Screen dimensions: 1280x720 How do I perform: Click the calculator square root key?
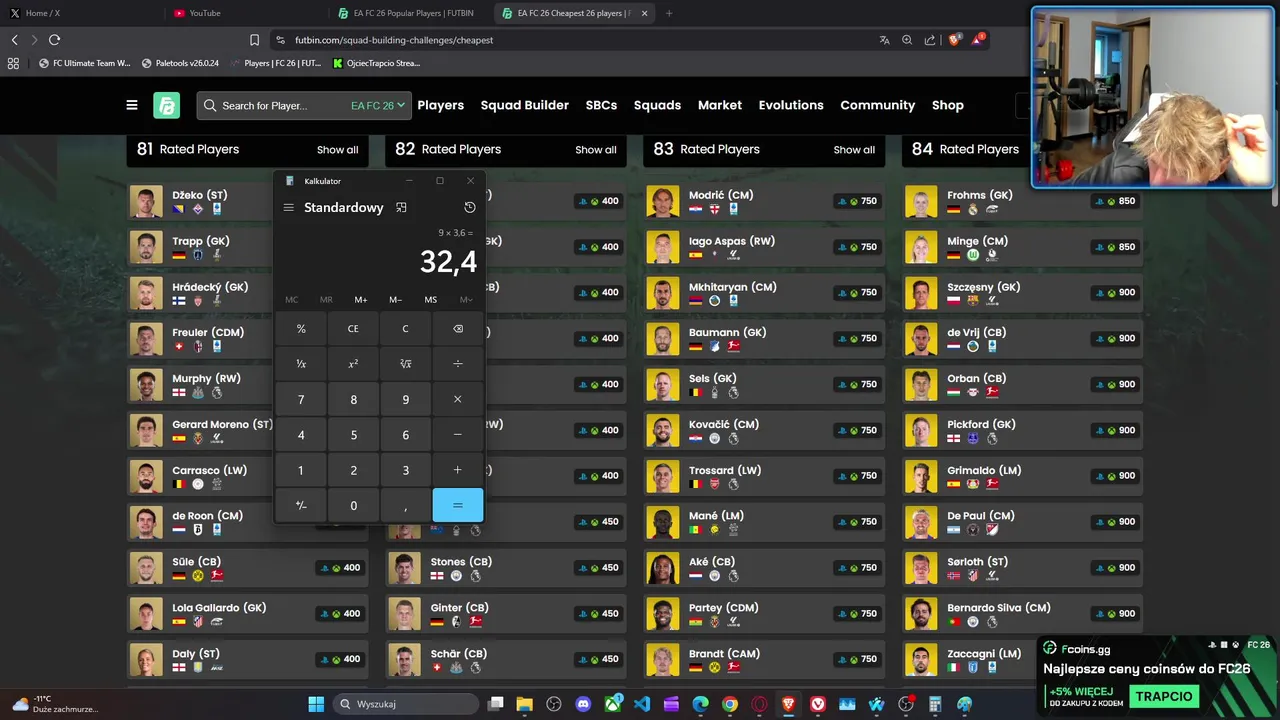405,364
